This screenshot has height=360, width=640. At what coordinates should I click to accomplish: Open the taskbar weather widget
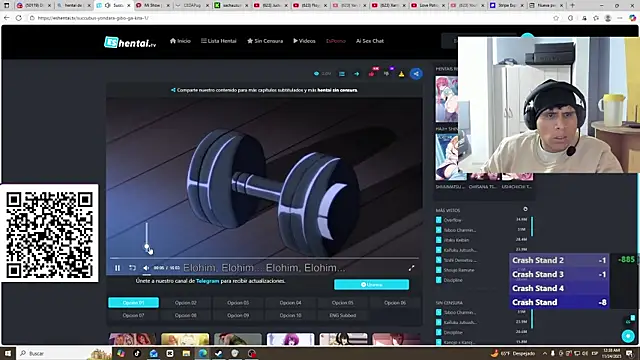point(513,353)
